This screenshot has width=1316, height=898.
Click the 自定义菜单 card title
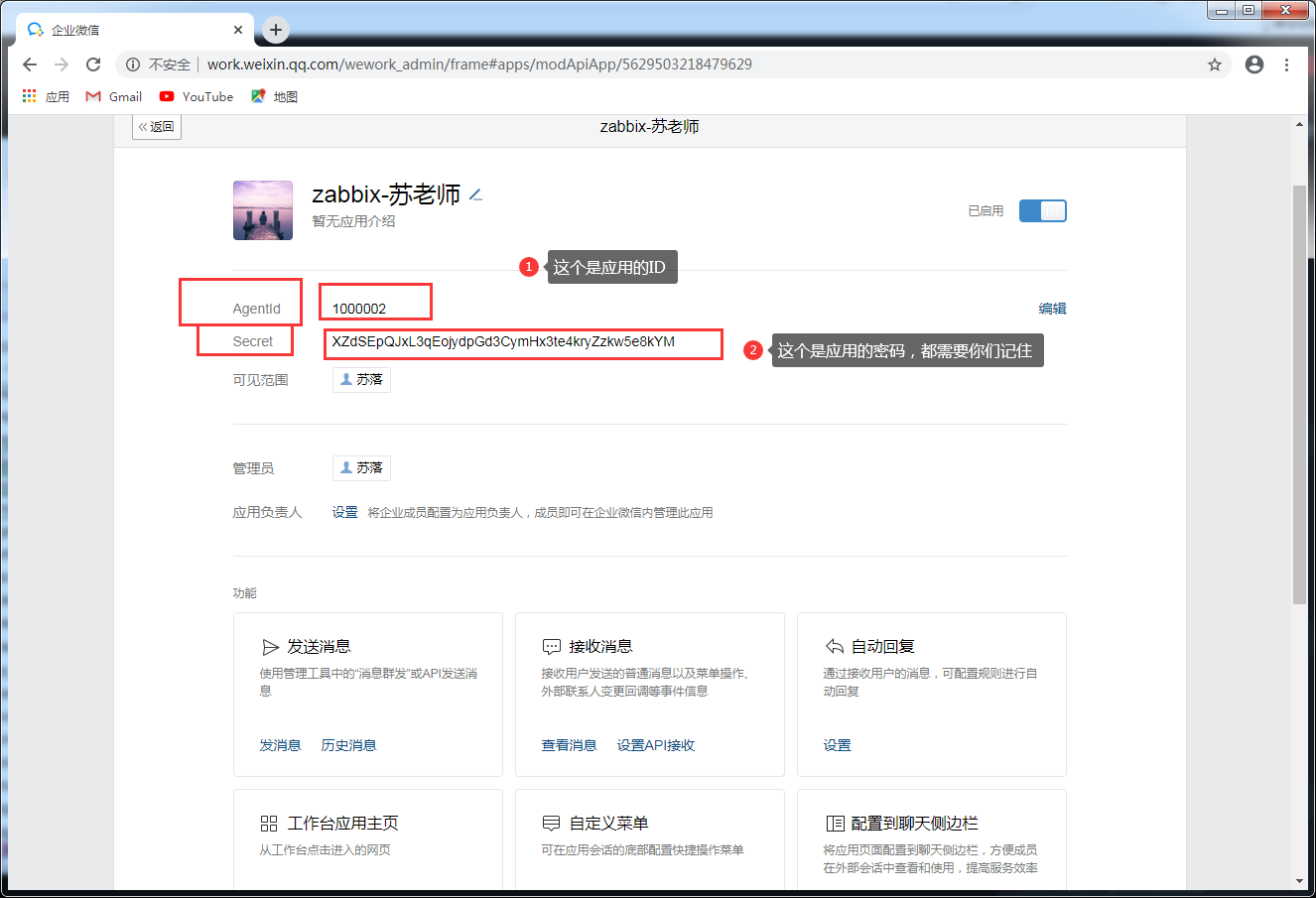608,824
